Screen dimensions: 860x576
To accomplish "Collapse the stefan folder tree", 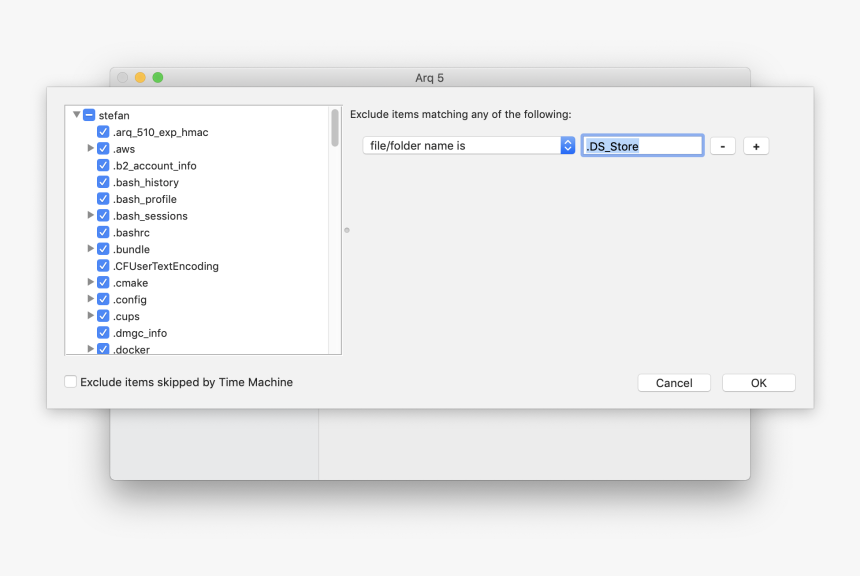I will [x=76, y=115].
